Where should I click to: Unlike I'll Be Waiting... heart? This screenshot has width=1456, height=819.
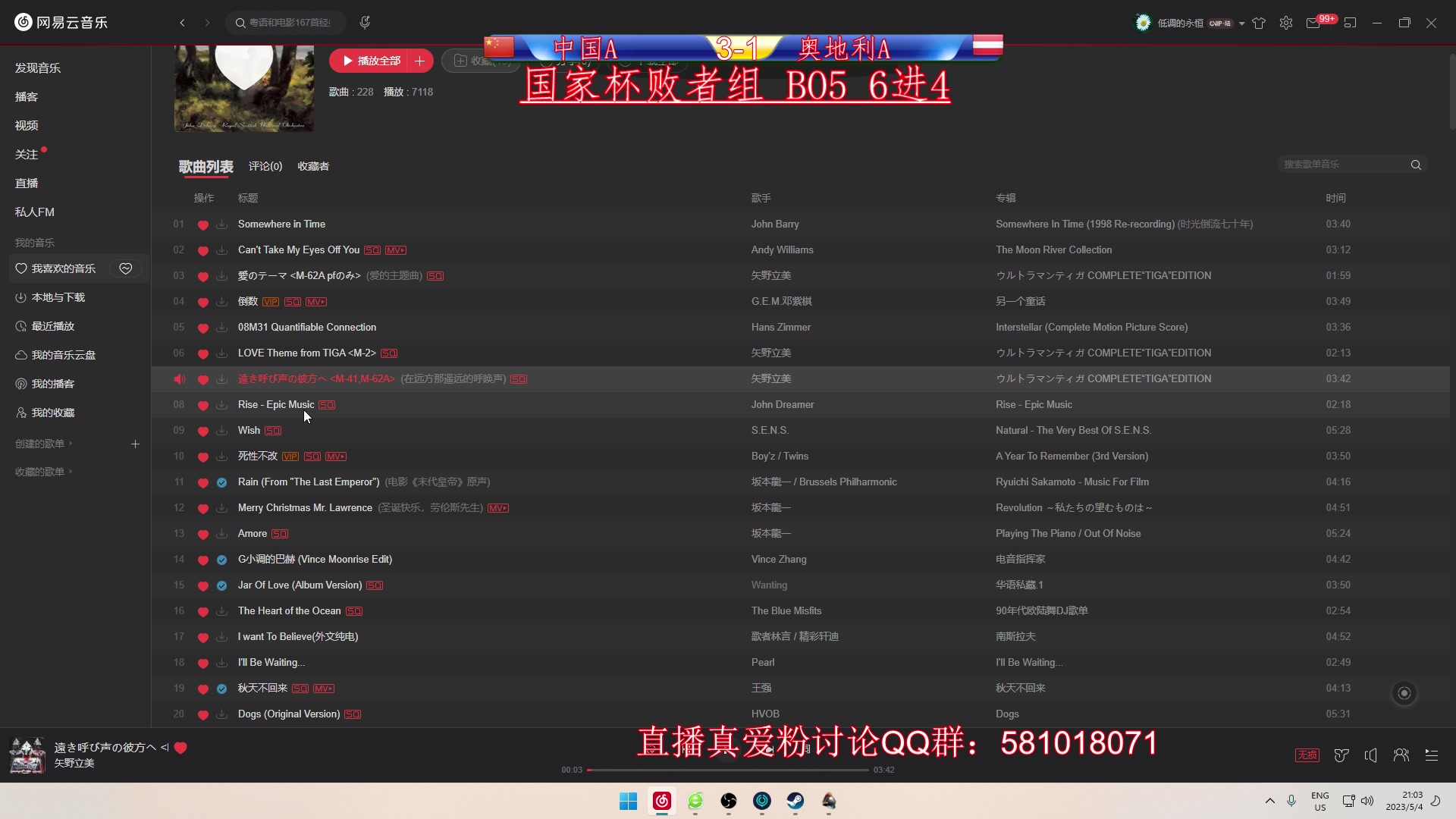pyautogui.click(x=202, y=664)
